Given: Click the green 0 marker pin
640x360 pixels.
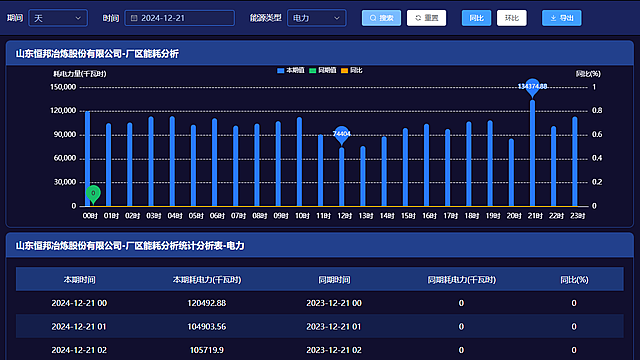Looking at the screenshot, I should [x=93, y=193].
